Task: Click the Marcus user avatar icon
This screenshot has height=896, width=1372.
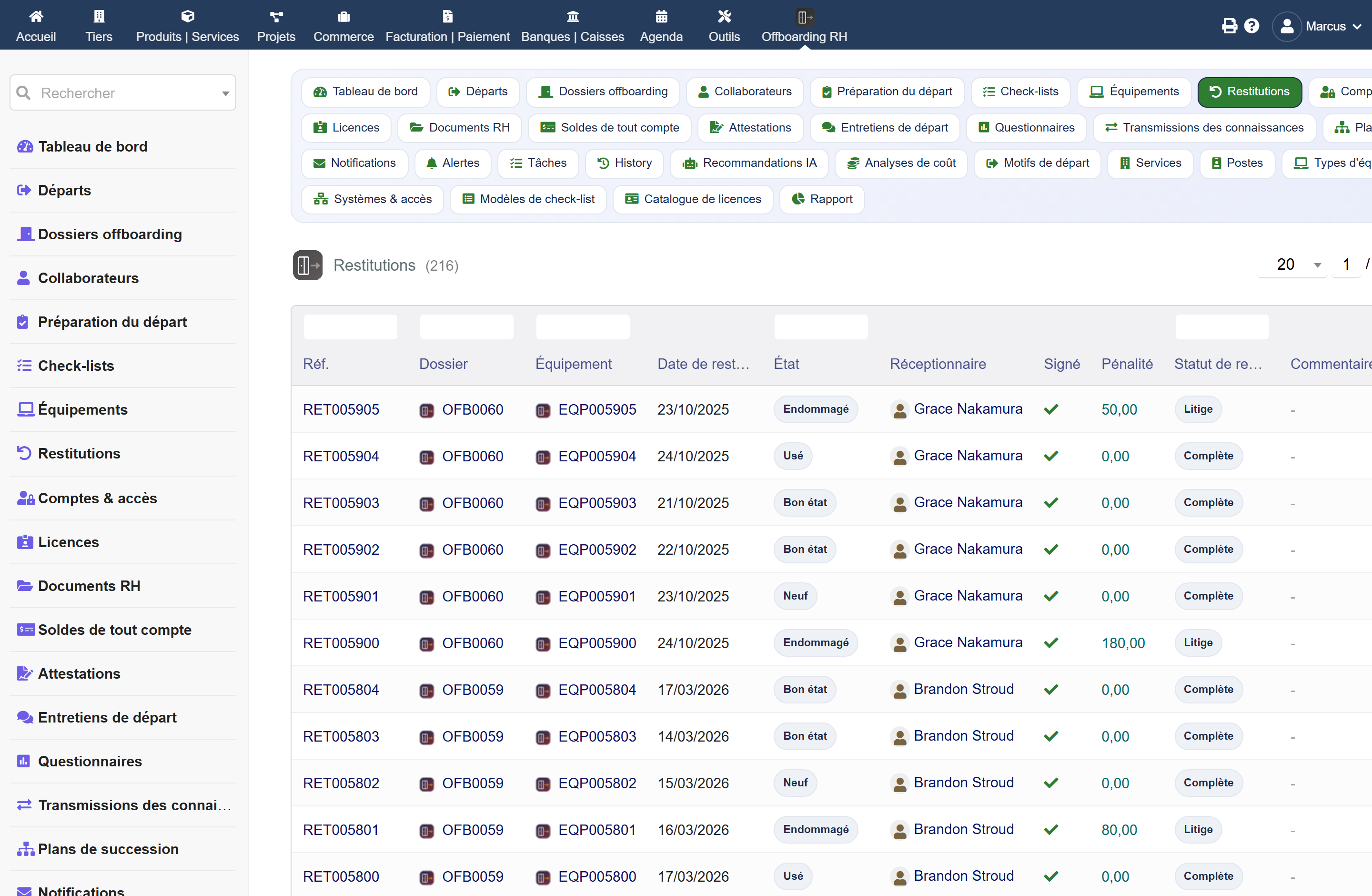Action: (1287, 27)
